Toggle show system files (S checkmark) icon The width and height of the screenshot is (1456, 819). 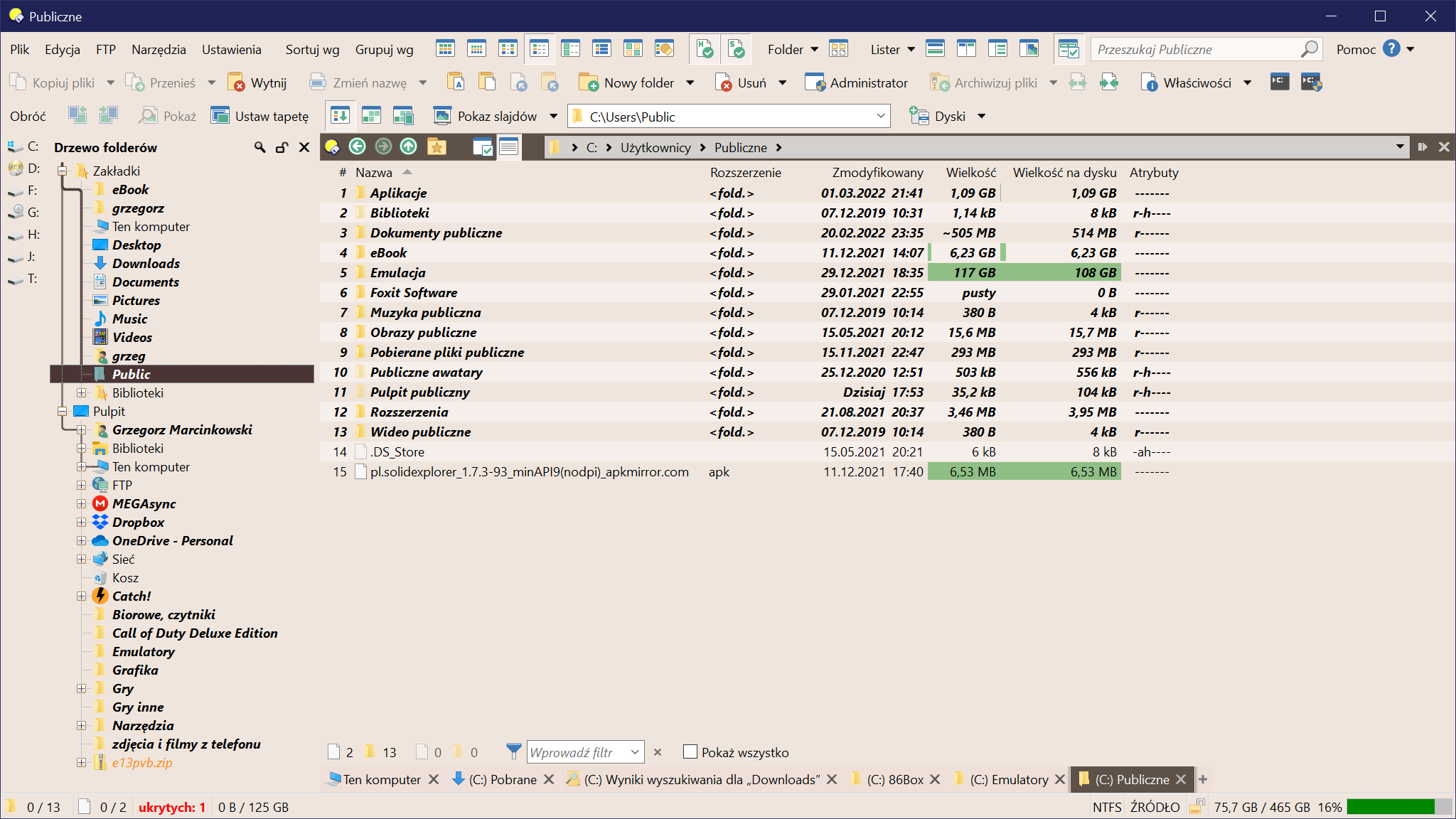(x=737, y=49)
